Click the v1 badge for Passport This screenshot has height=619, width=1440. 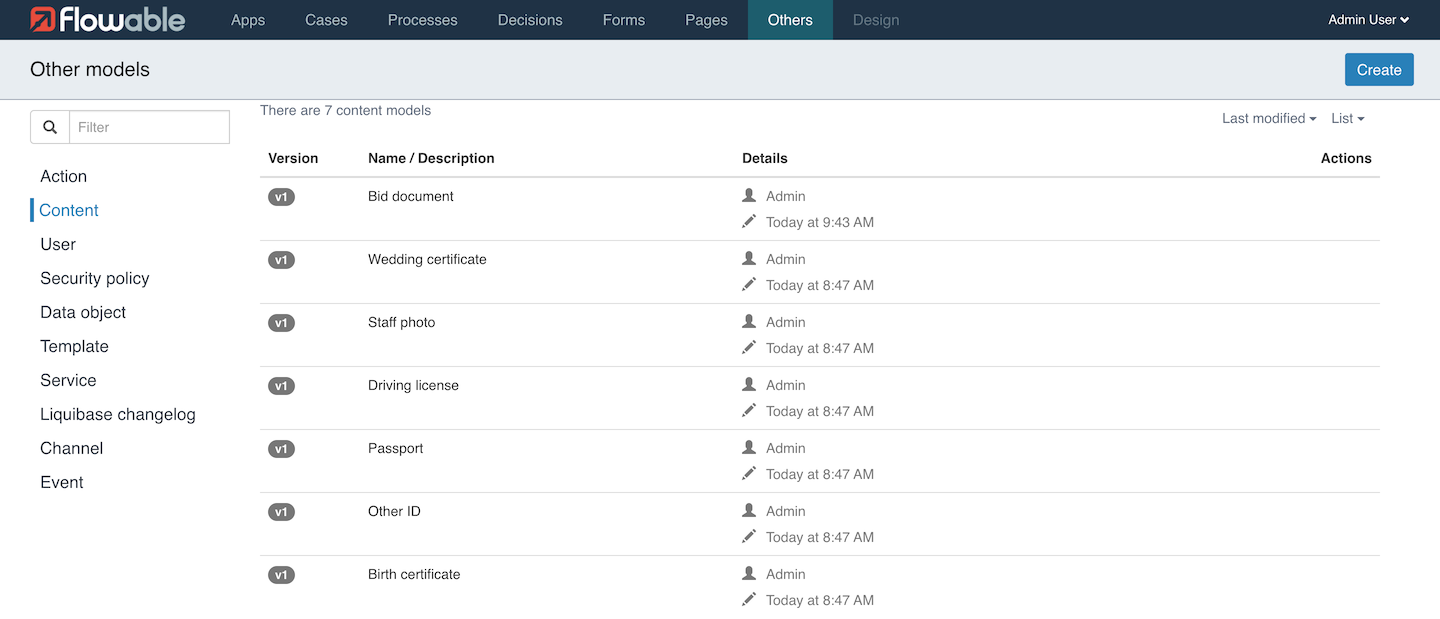point(281,449)
